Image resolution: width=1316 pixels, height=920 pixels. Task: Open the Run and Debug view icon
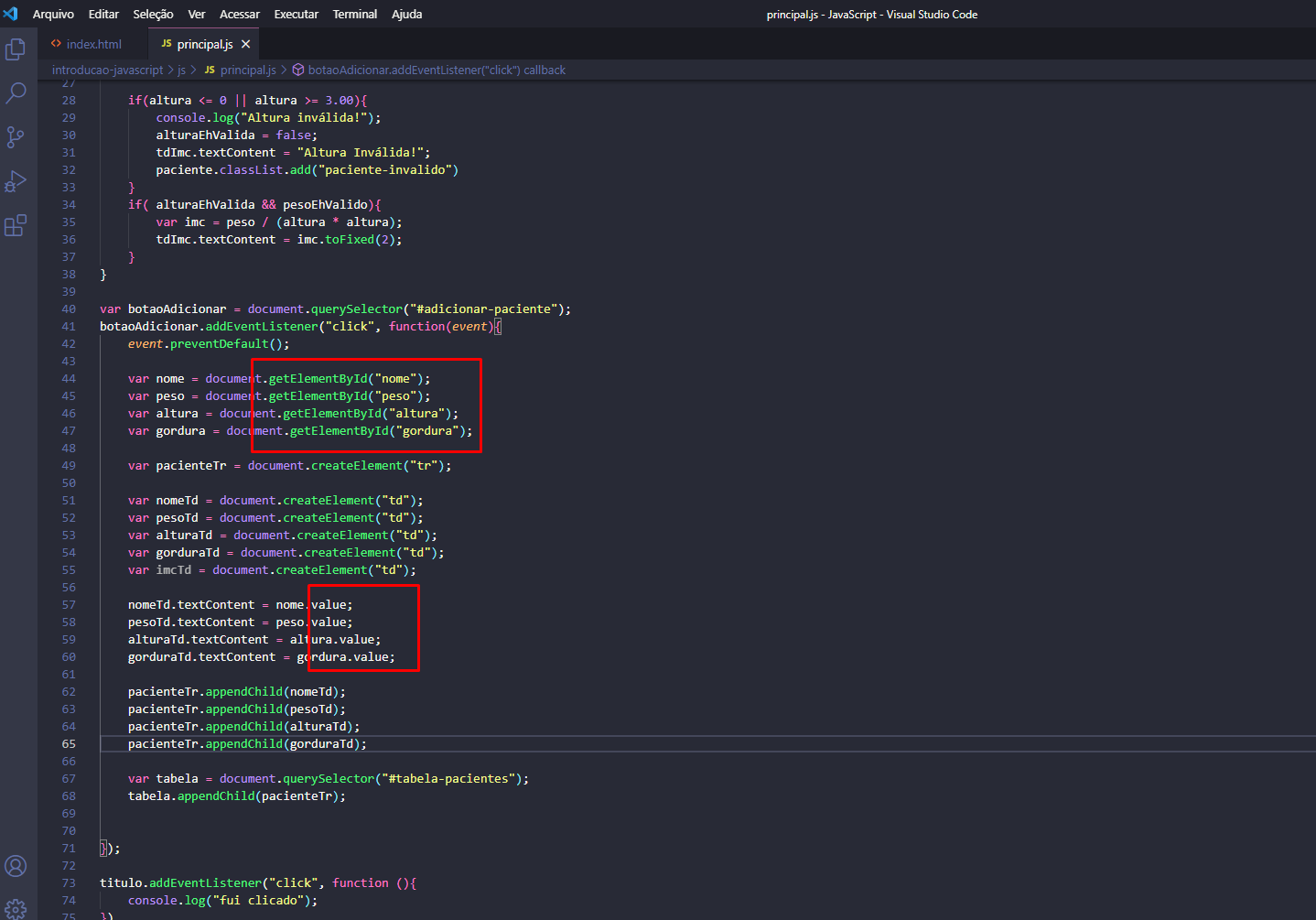tap(16, 181)
